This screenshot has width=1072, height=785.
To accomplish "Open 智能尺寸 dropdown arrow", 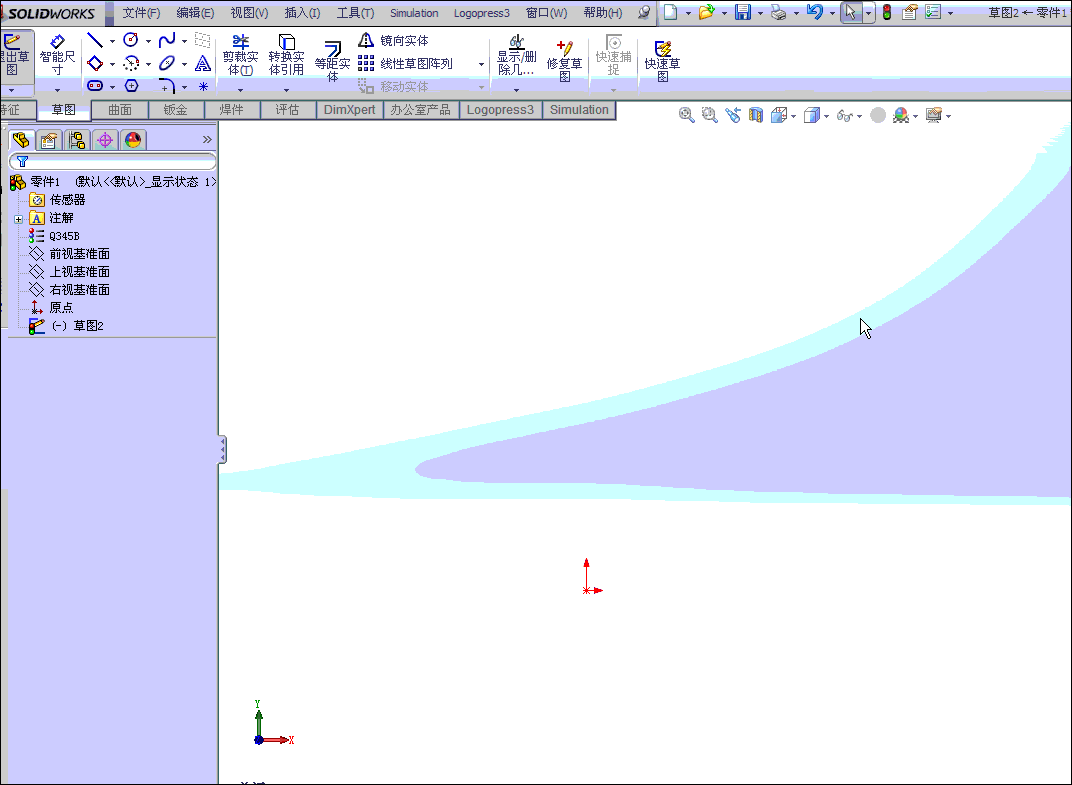I will pos(57,90).
